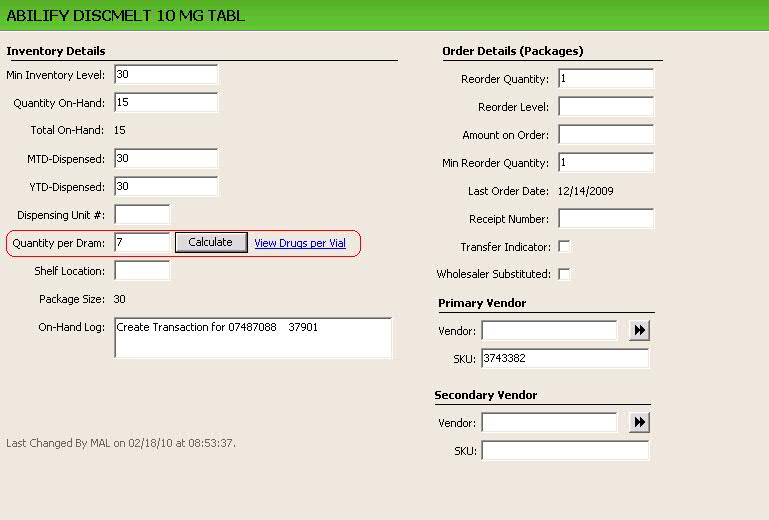Click the ABILIFY DISCMELT 10 MG TABL title

point(126,15)
